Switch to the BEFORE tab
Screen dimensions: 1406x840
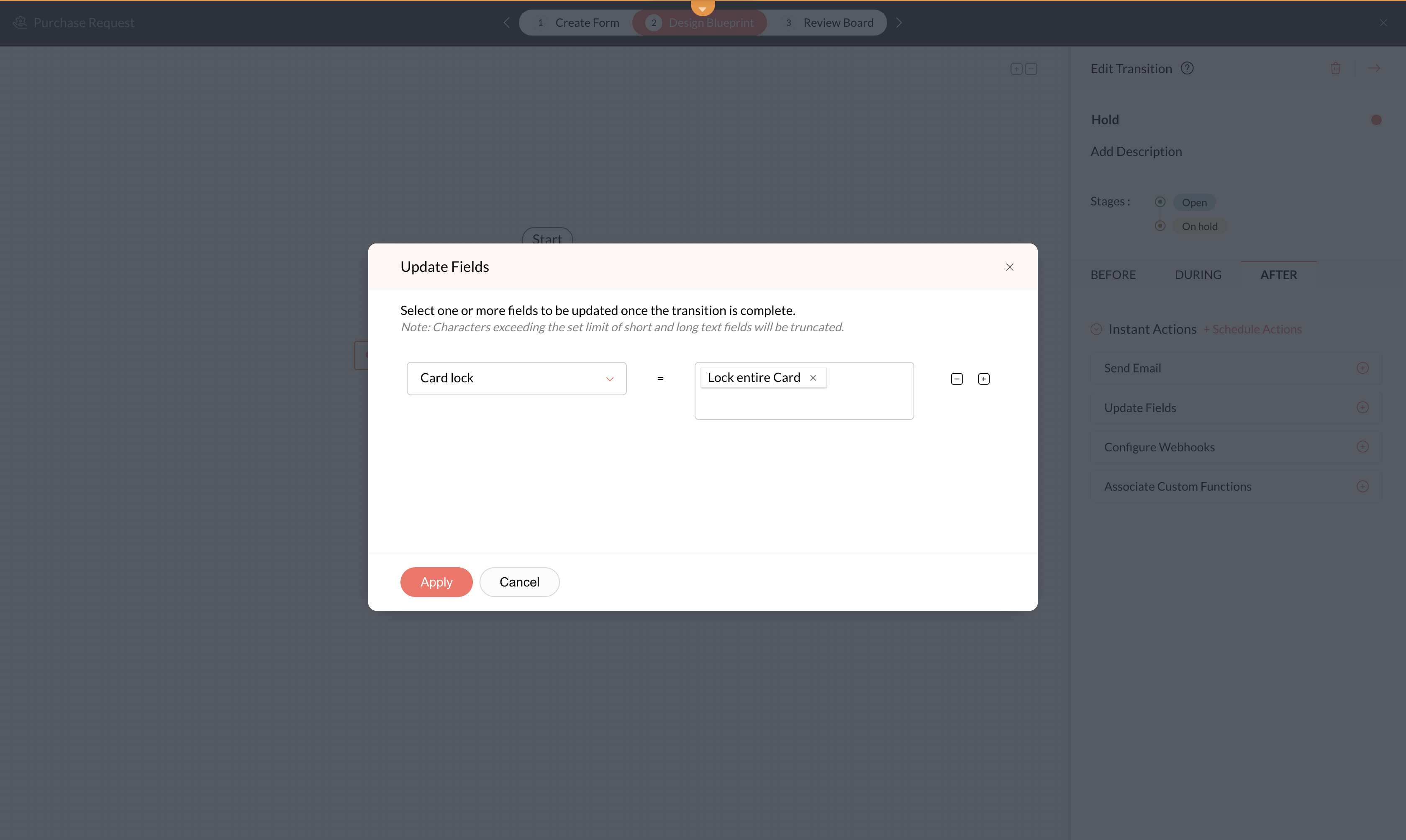1113,274
